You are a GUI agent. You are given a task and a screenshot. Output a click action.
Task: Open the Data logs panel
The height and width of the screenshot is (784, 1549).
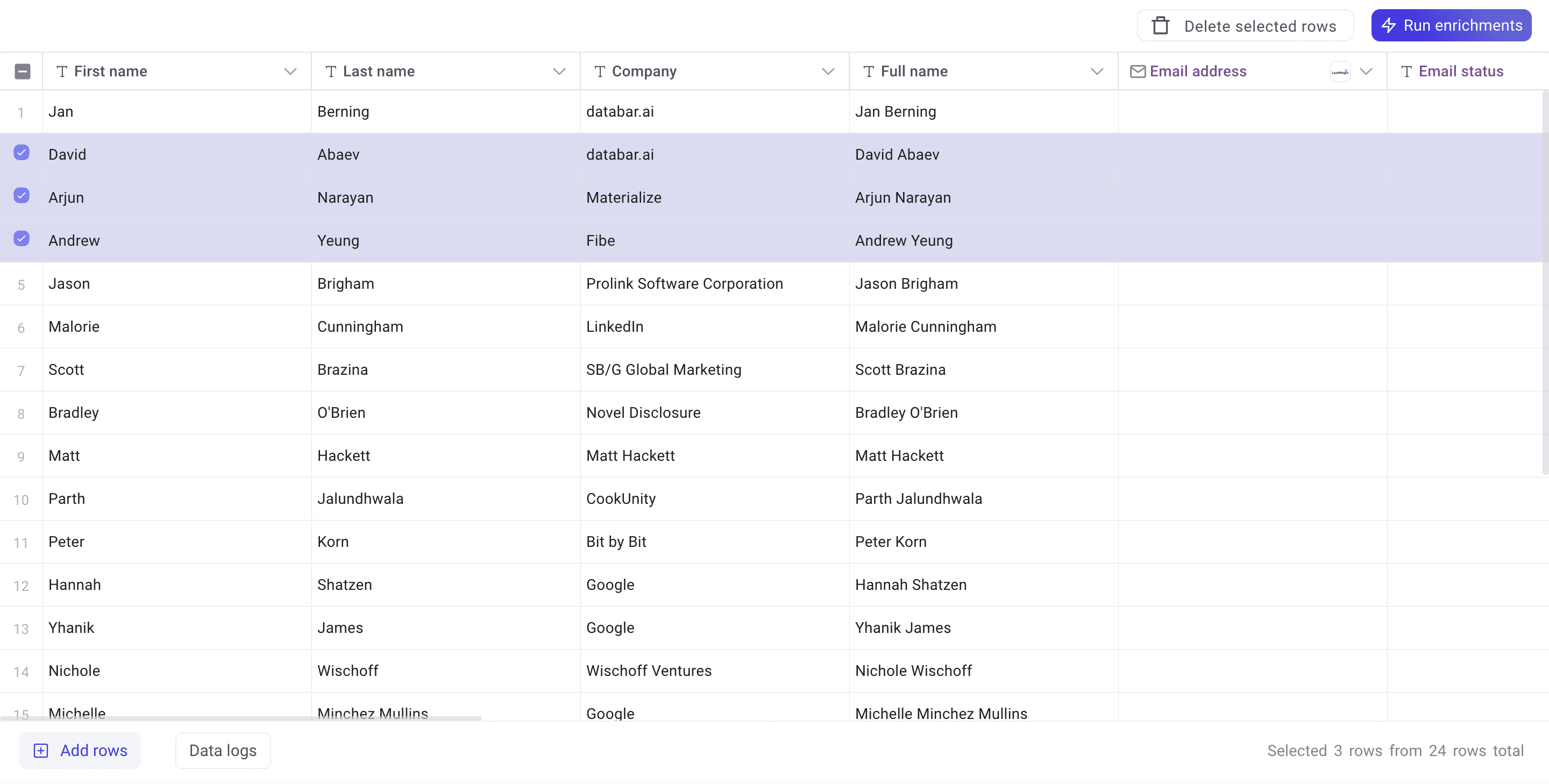coord(223,750)
